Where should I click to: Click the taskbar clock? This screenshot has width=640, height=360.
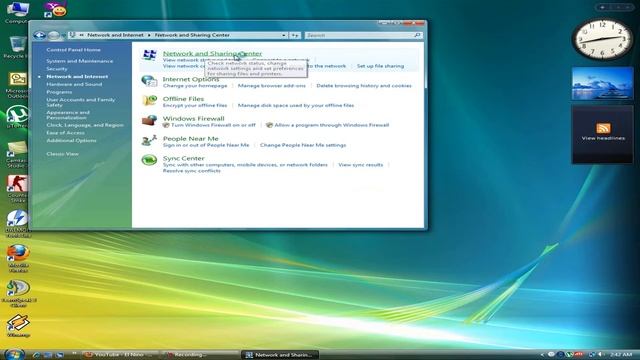coord(621,355)
